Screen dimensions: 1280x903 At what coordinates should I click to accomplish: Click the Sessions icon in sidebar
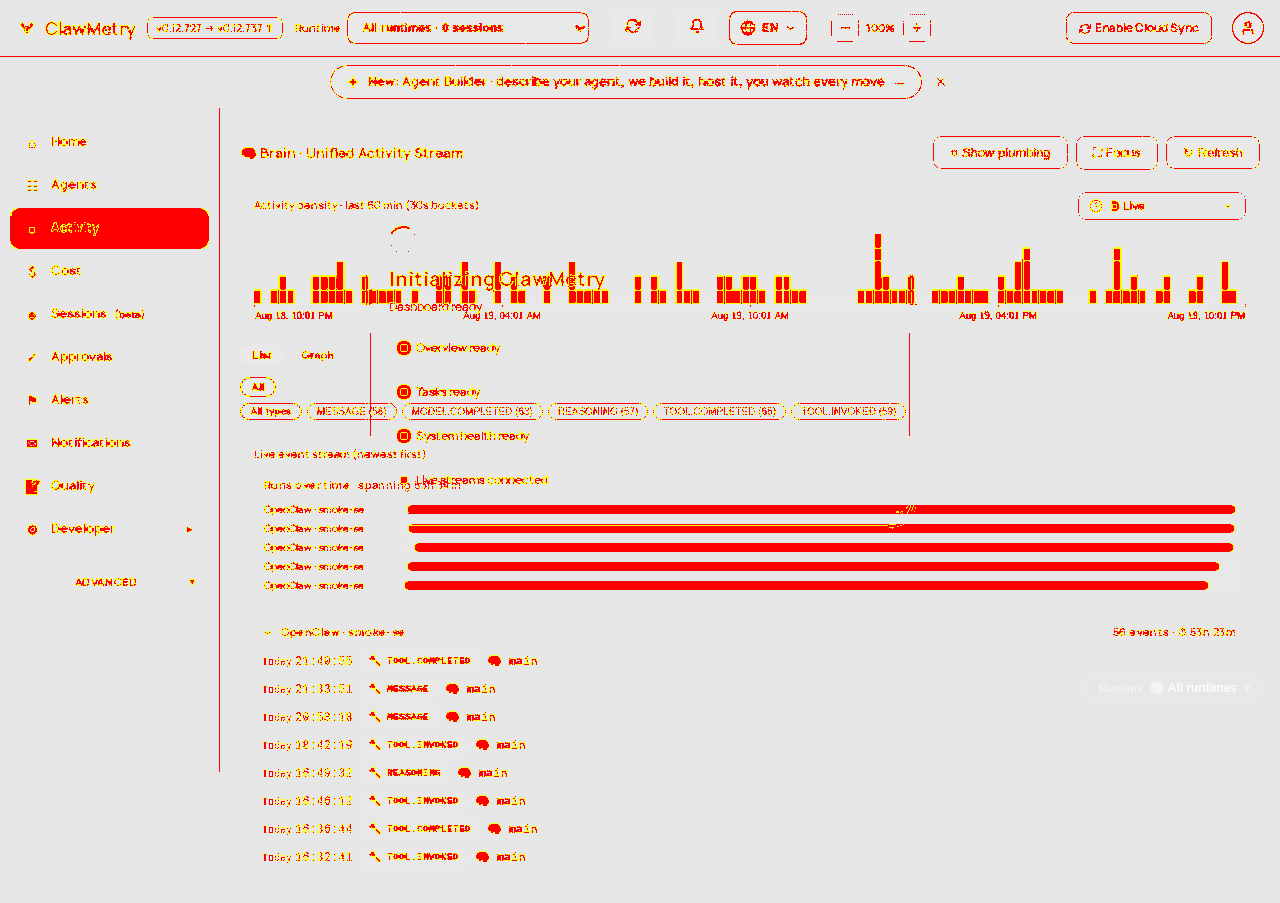pos(32,315)
